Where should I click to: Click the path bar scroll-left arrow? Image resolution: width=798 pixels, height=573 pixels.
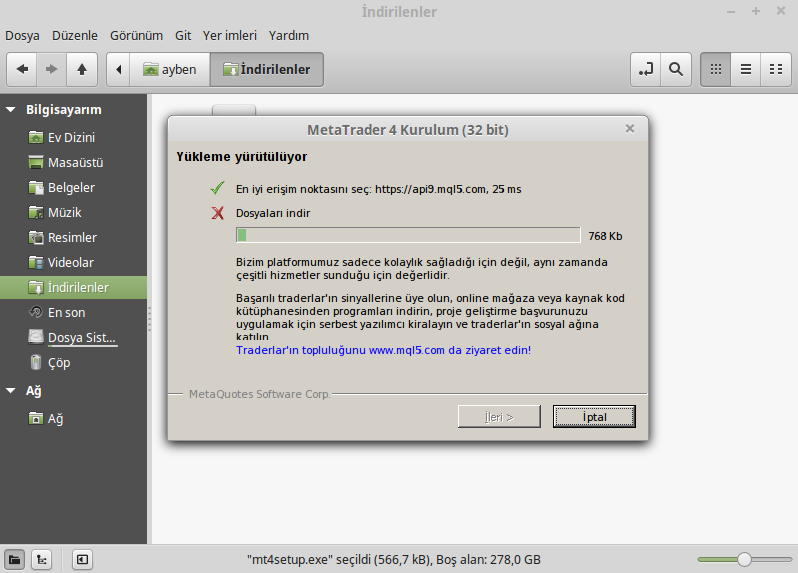pyautogui.click(x=119, y=69)
